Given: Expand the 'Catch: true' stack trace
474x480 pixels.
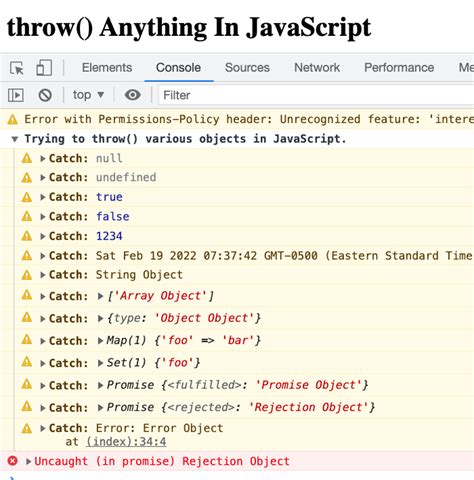Looking at the screenshot, I should (43, 197).
